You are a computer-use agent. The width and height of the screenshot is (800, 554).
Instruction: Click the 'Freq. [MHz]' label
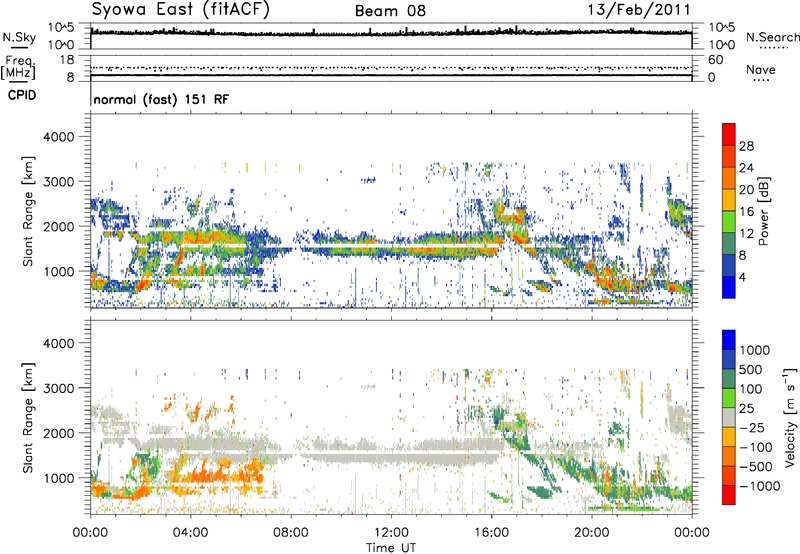pyautogui.click(x=19, y=68)
